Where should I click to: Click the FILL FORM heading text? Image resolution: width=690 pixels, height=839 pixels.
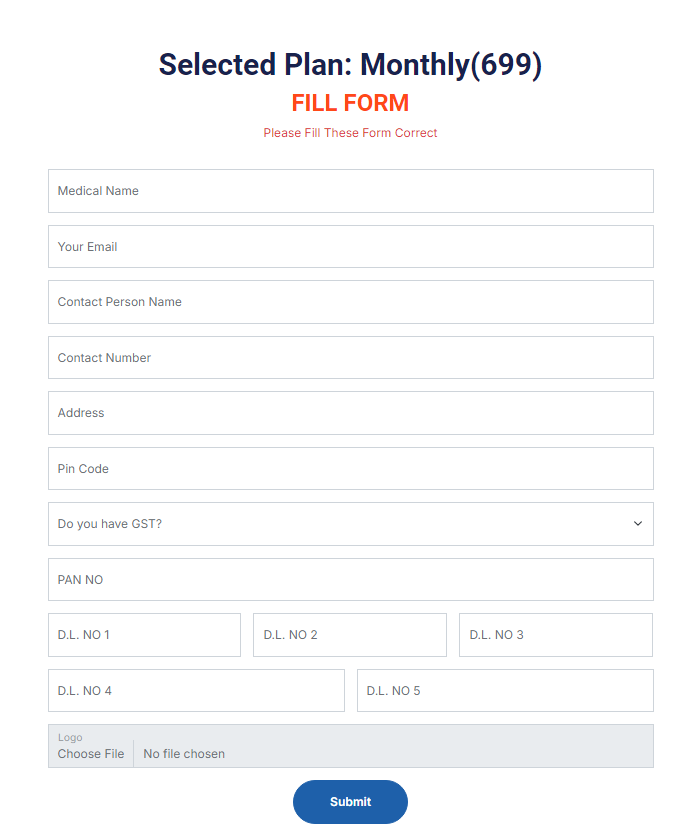pyautogui.click(x=350, y=103)
